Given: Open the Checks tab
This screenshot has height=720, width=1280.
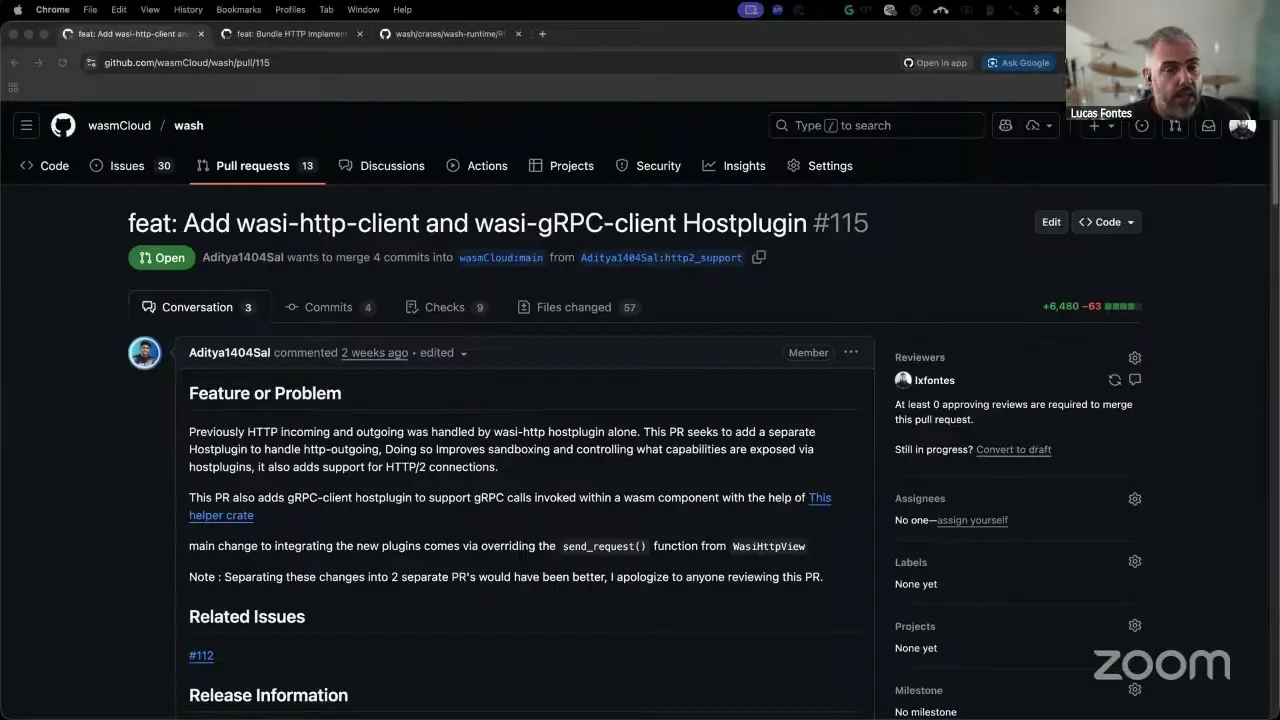Looking at the screenshot, I should pos(446,307).
